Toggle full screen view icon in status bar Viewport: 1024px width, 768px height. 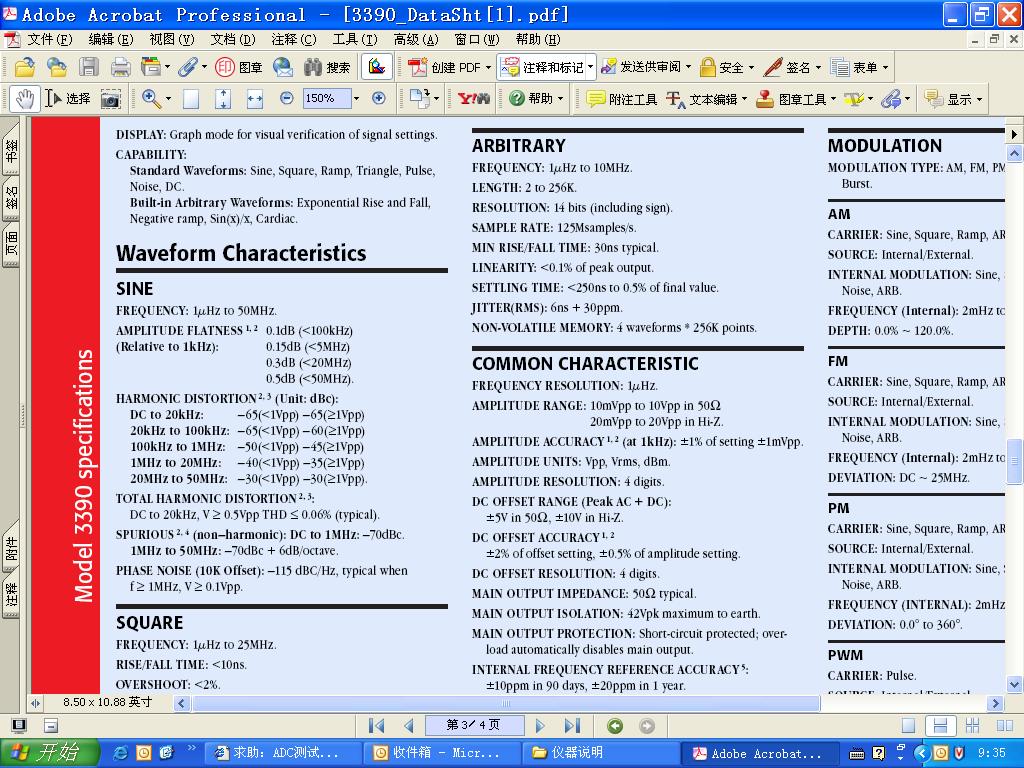pos(19,726)
